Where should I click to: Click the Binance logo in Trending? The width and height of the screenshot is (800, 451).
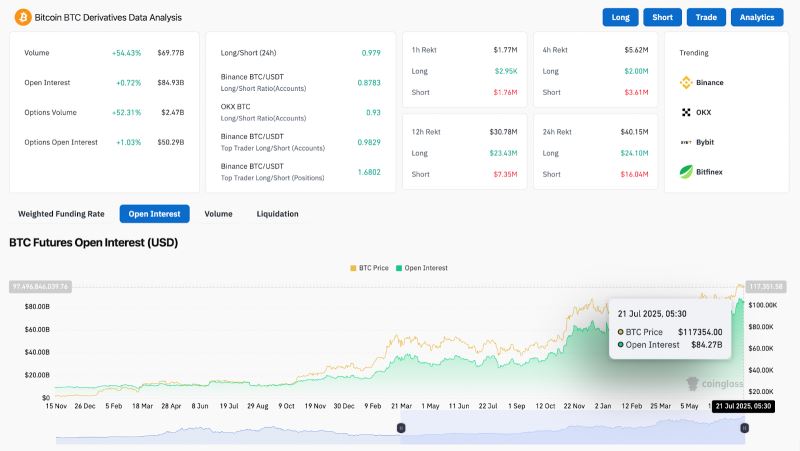tap(687, 82)
